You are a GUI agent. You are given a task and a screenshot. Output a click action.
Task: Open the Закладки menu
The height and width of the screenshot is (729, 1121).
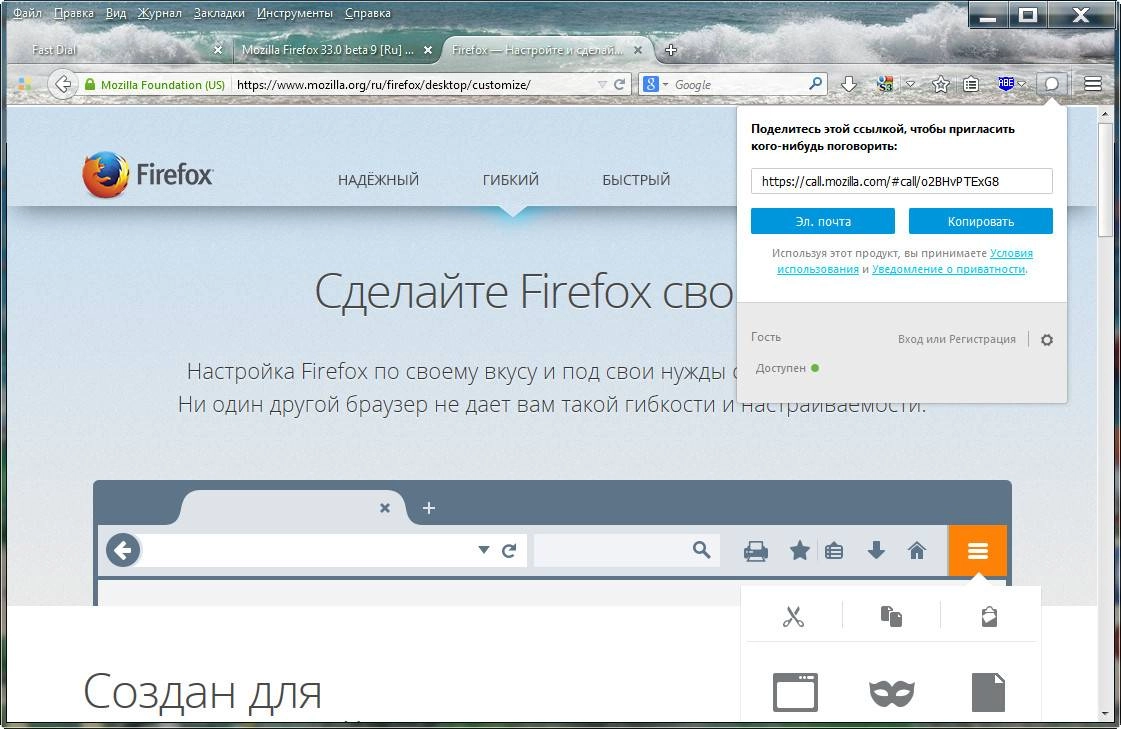[219, 13]
